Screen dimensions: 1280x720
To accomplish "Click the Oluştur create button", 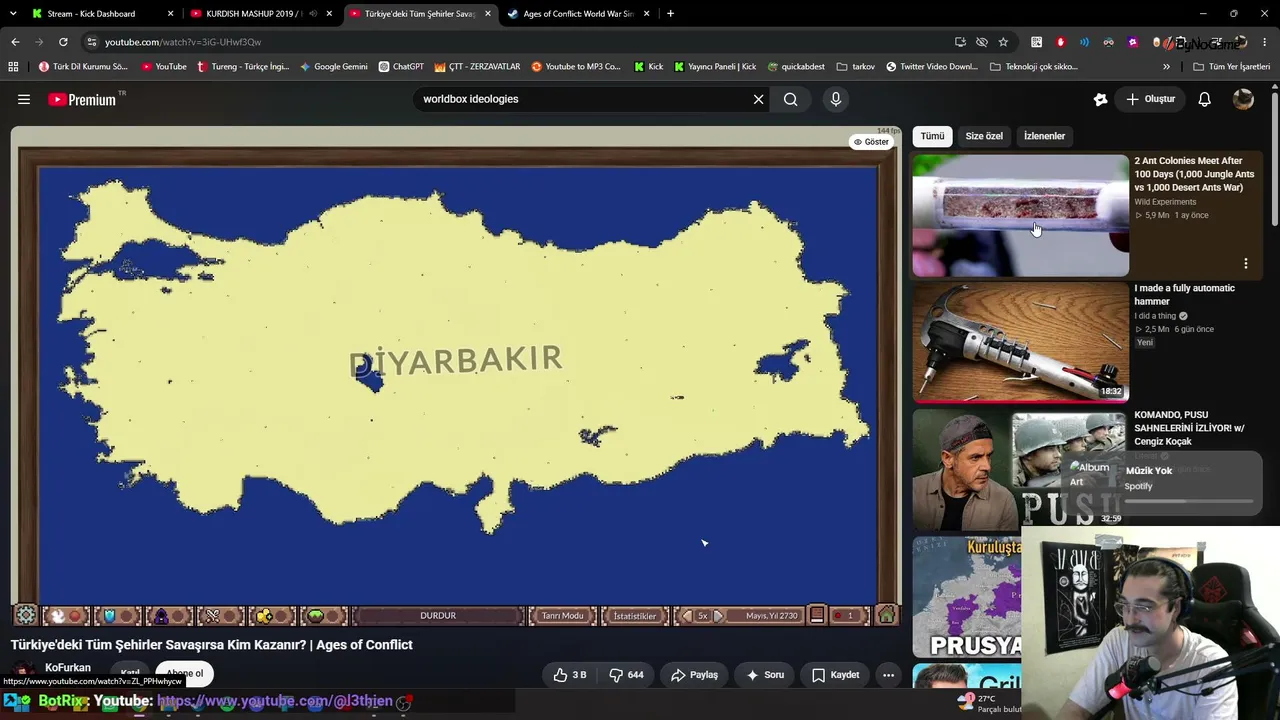I will [1151, 99].
